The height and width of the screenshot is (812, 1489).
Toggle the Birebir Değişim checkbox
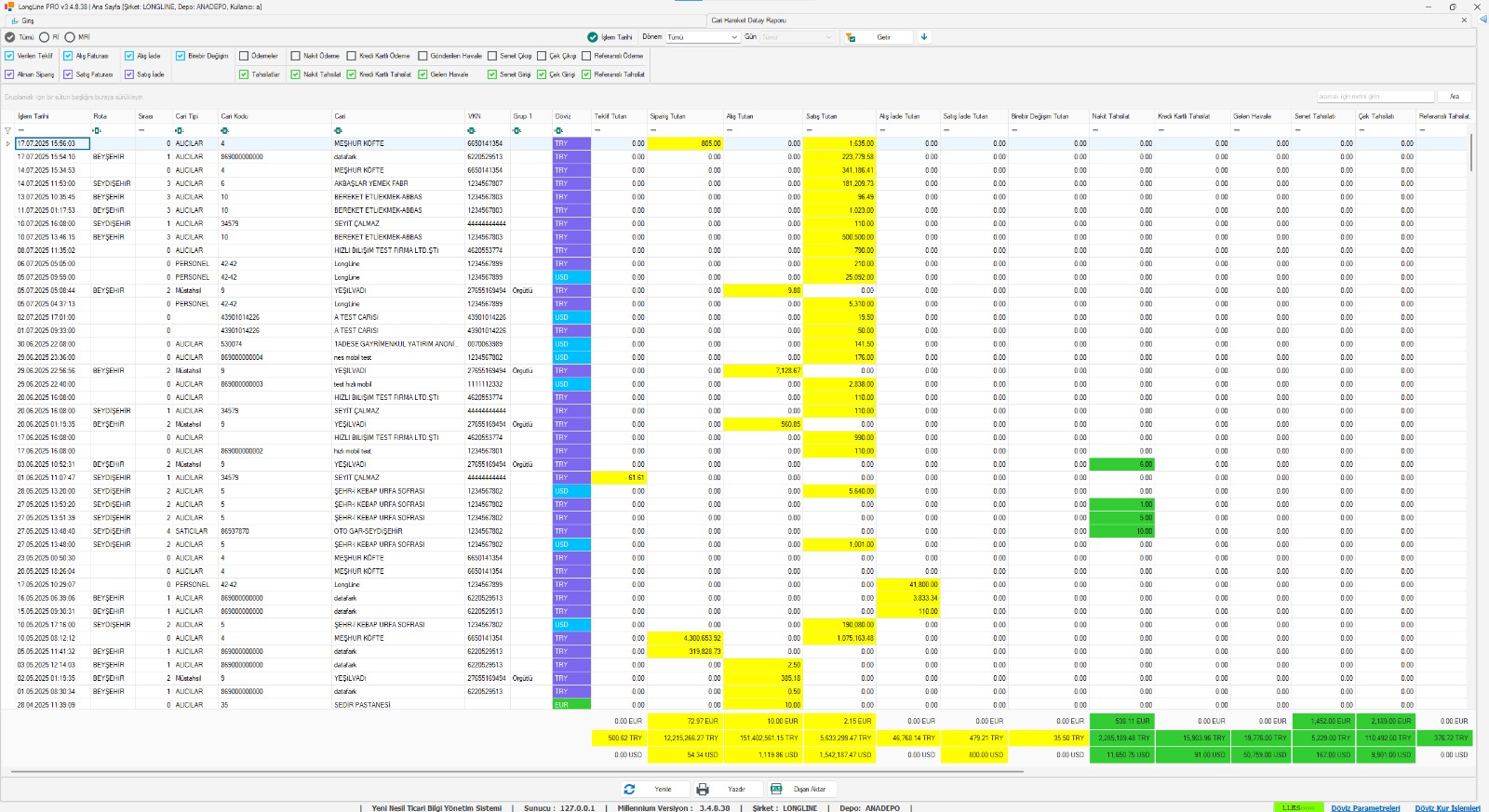[x=181, y=56]
